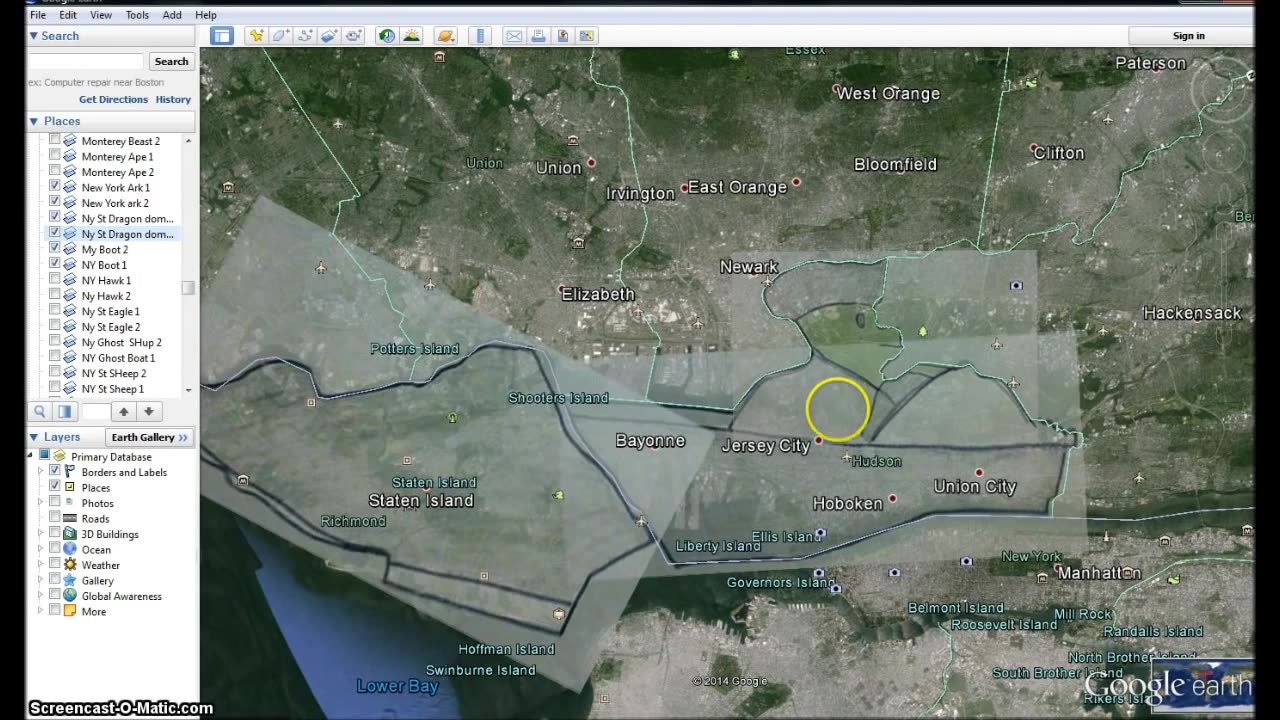
Task: Collapse the Search panel triangle
Action: point(33,36)
